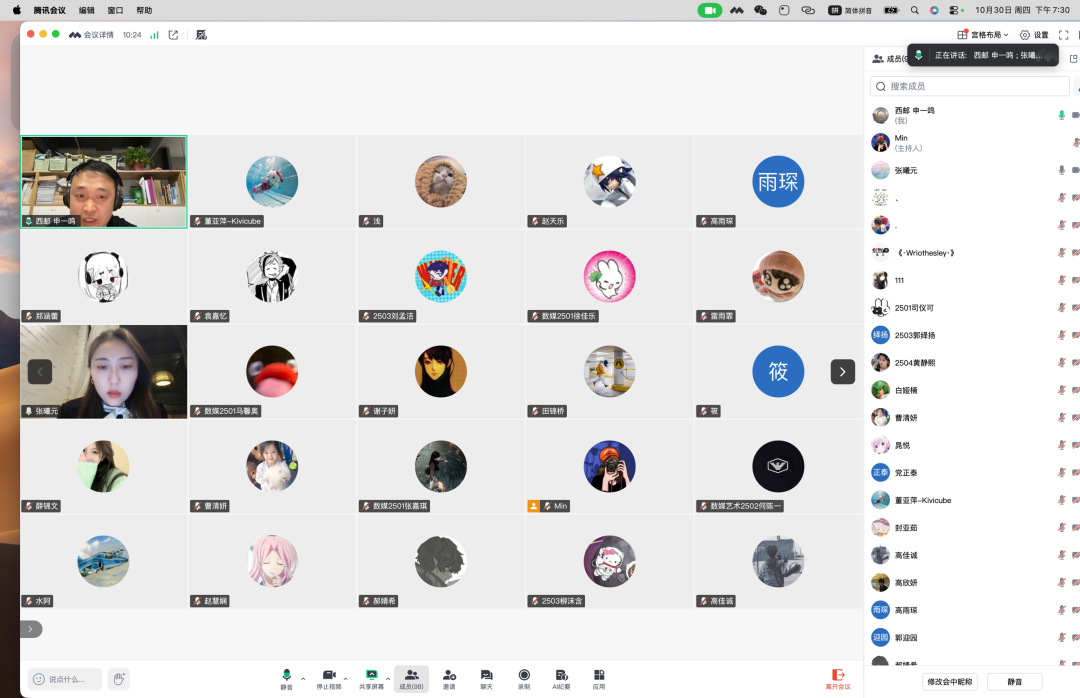This screenshot has height=698, width=1080.
Task: Toggle the 静音 microphone mute button
Action: click(x=287, y=679)
